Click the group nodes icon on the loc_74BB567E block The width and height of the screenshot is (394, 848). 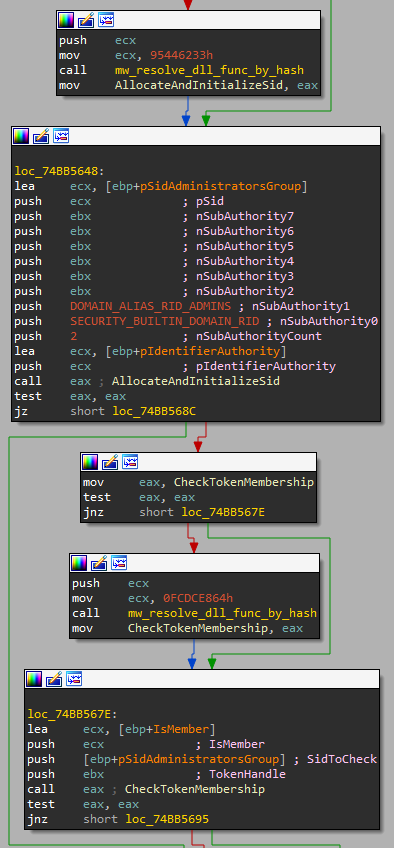click(x=74, y=679)
